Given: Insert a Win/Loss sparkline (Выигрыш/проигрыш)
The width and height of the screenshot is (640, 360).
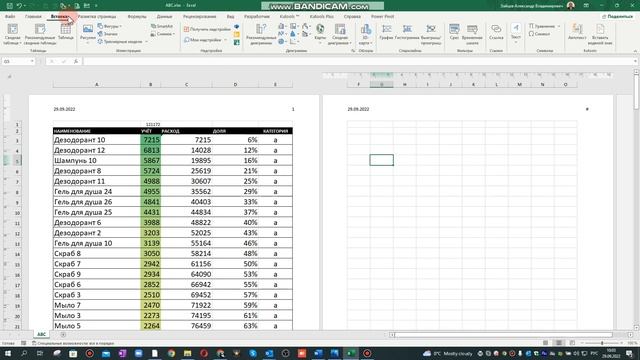Looking at the screenshot, I should pyautogui.click(x=431, y=34).
